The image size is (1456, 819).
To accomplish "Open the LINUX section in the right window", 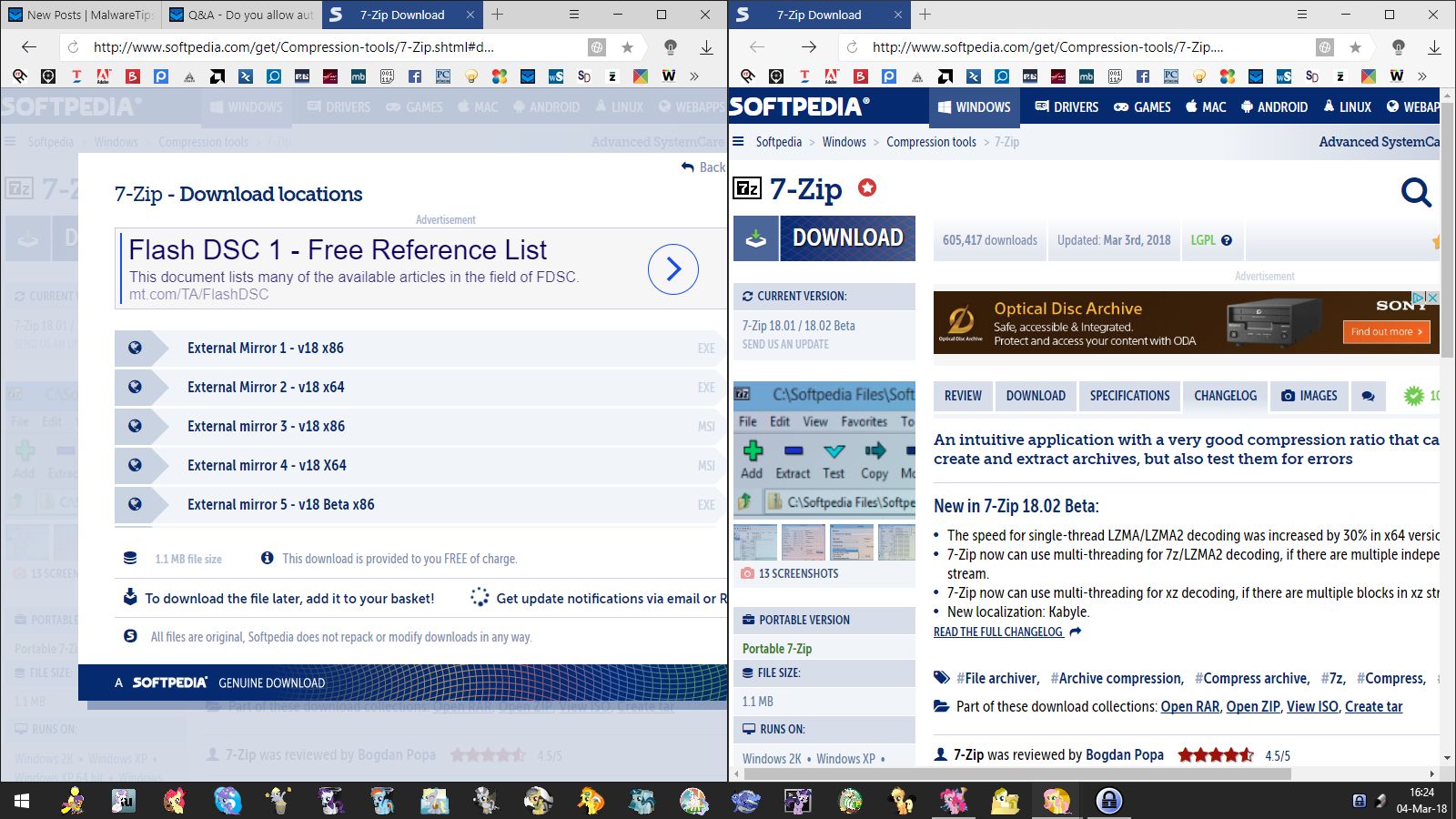I will (1348, 106).
